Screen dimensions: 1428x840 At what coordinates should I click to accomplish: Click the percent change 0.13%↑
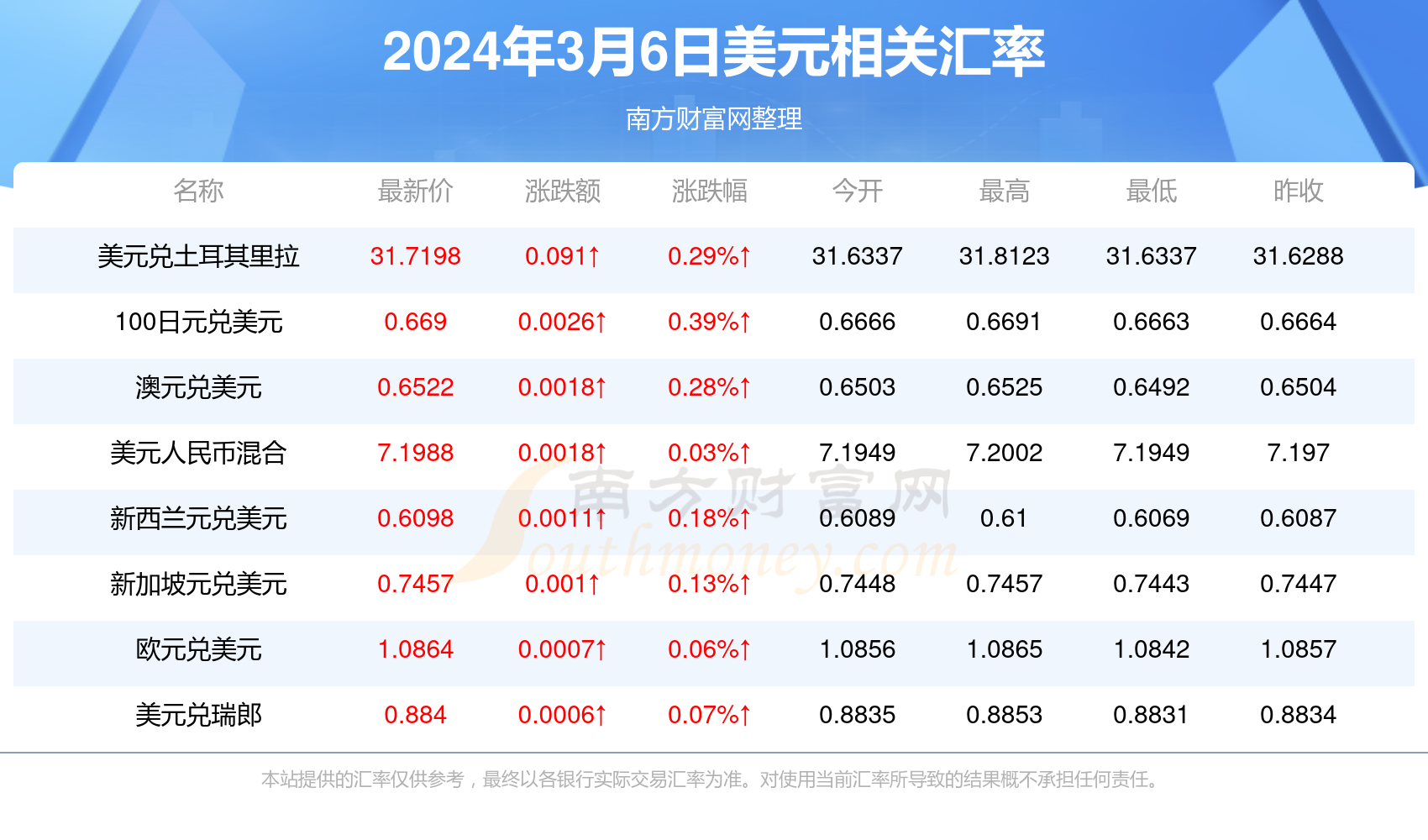tap(710, 584)
